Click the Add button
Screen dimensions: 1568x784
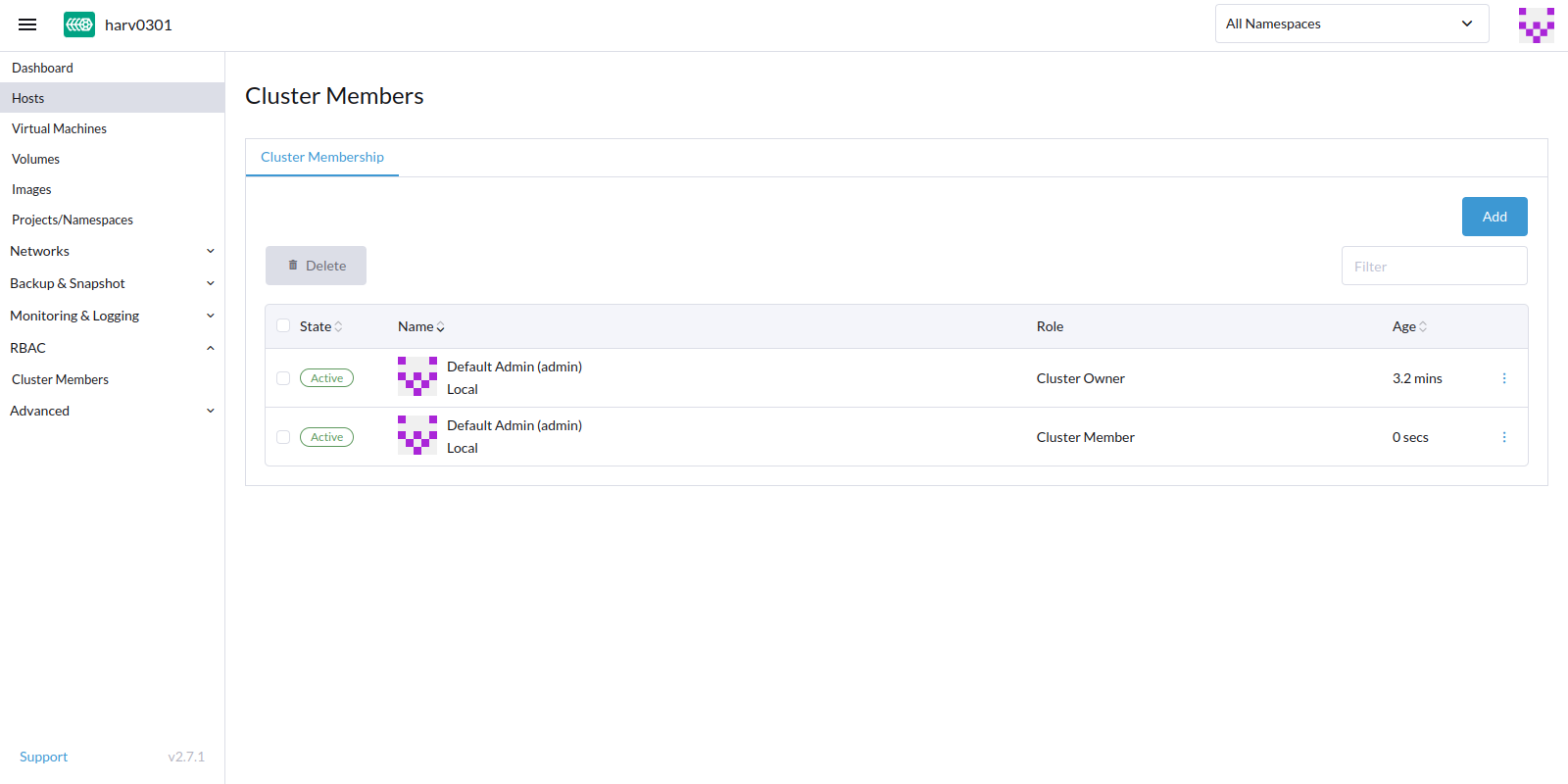coord(1494,217)
